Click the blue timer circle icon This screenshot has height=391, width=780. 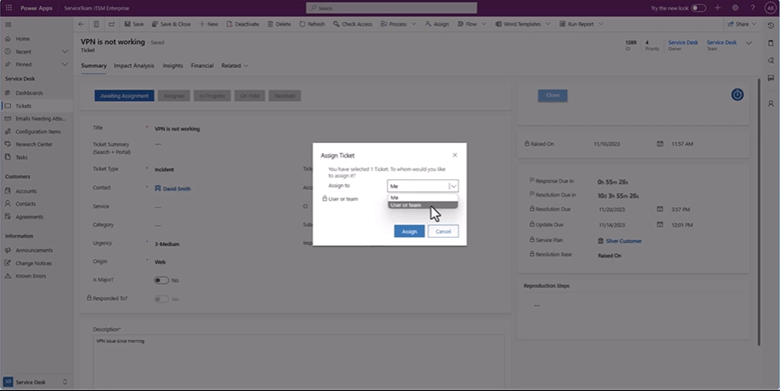point(737,95)
